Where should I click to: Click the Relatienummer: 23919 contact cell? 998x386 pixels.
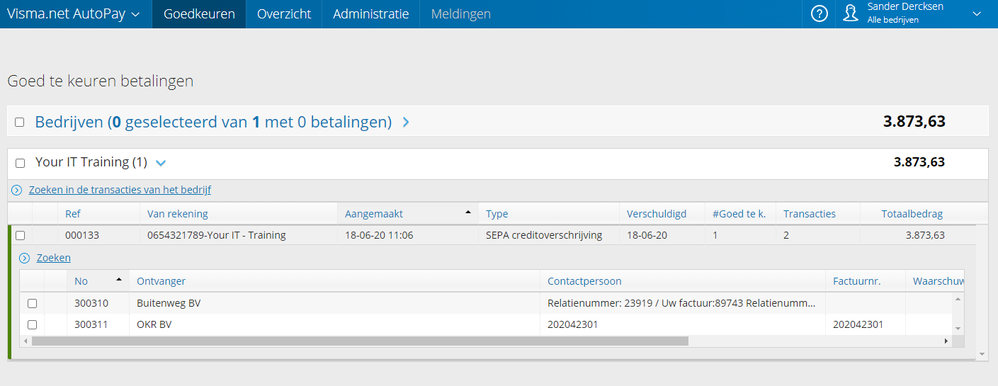click(683, 303)
